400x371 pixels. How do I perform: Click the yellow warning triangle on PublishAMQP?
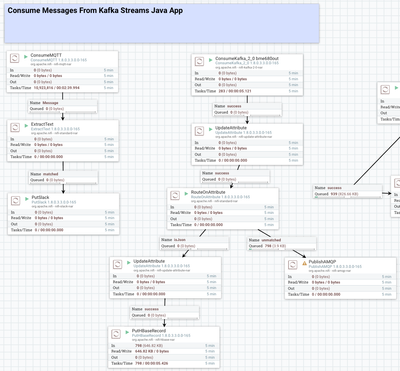pyautogui.click(x=304, y=263)
